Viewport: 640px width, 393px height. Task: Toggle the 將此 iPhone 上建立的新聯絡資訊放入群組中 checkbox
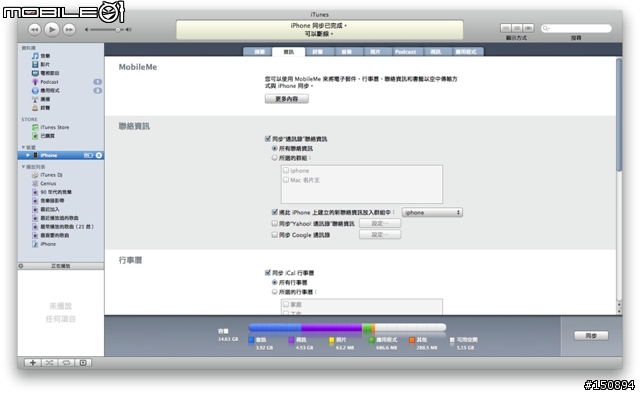275,212
